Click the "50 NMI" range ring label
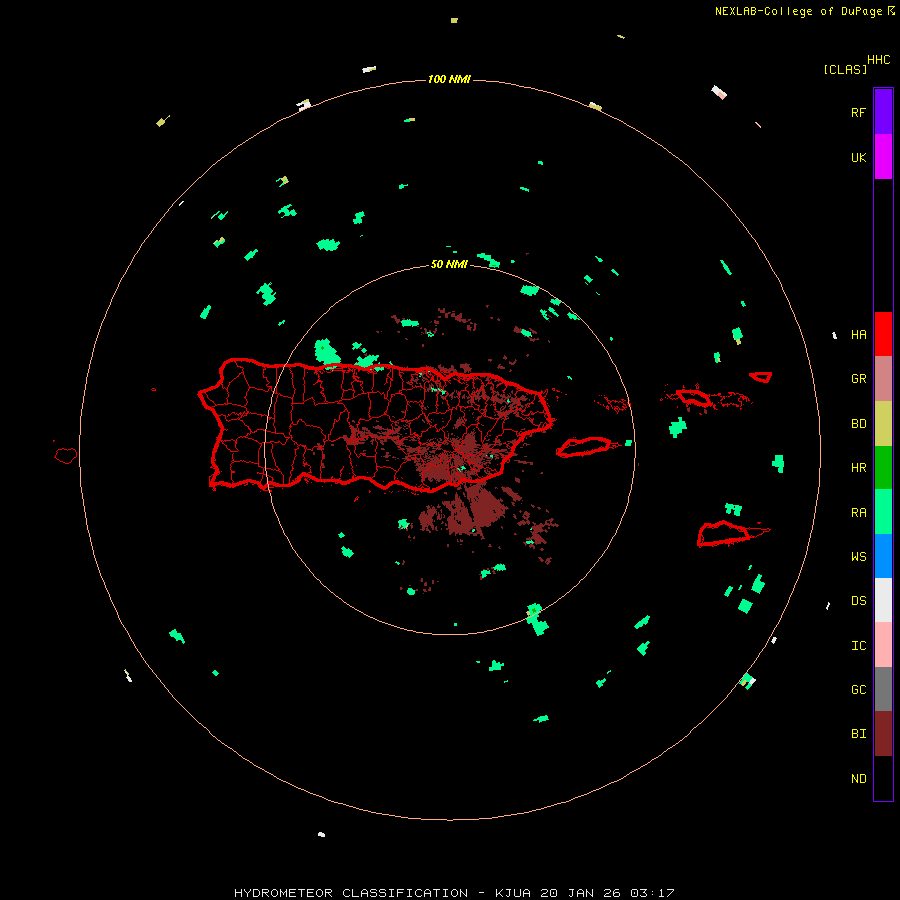Image resolution: width=900 pixels, height=900 pixels. pyautogui.click(x=449, y=265)
